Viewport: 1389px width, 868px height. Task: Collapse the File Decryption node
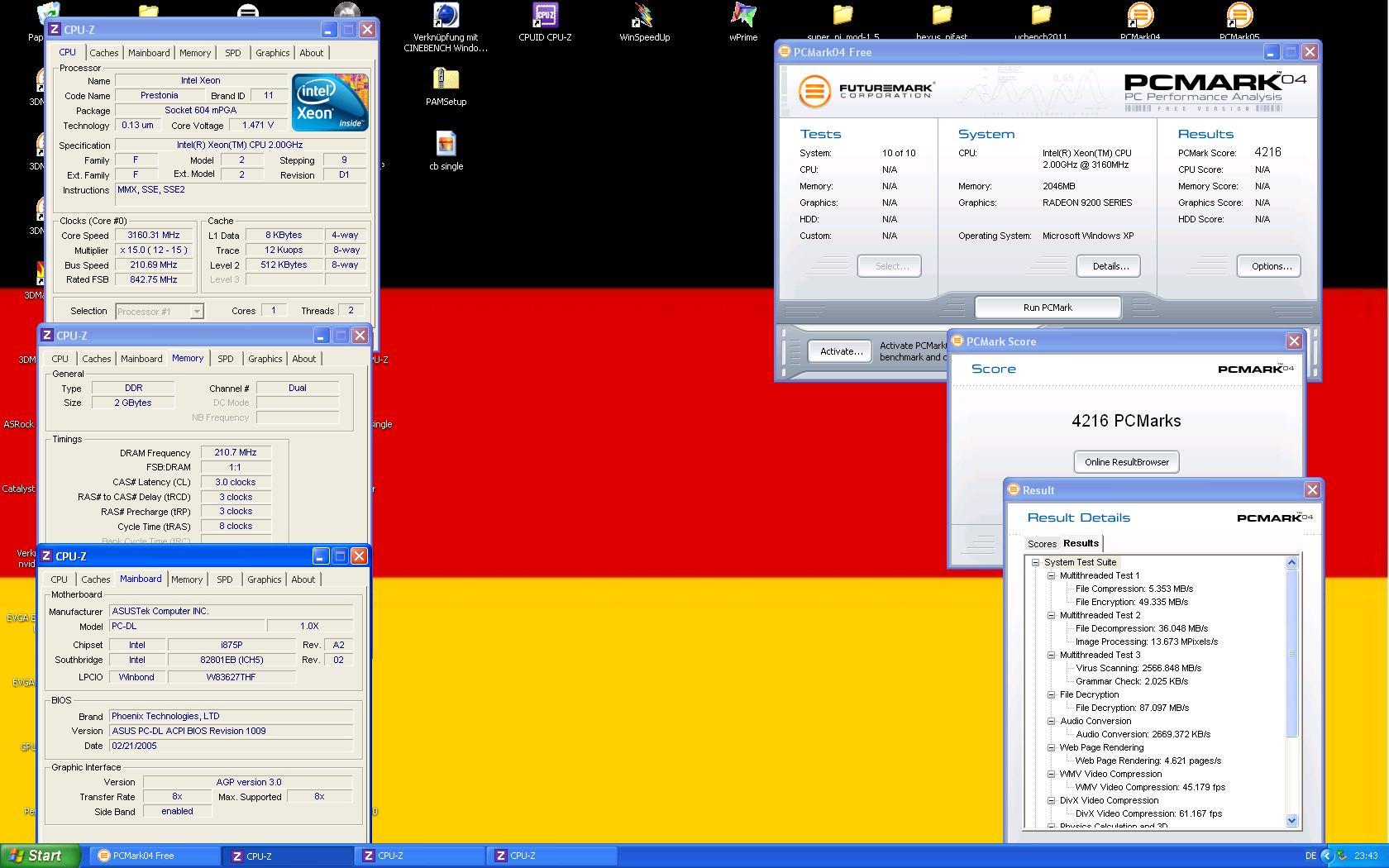[x=1051, y=694]
